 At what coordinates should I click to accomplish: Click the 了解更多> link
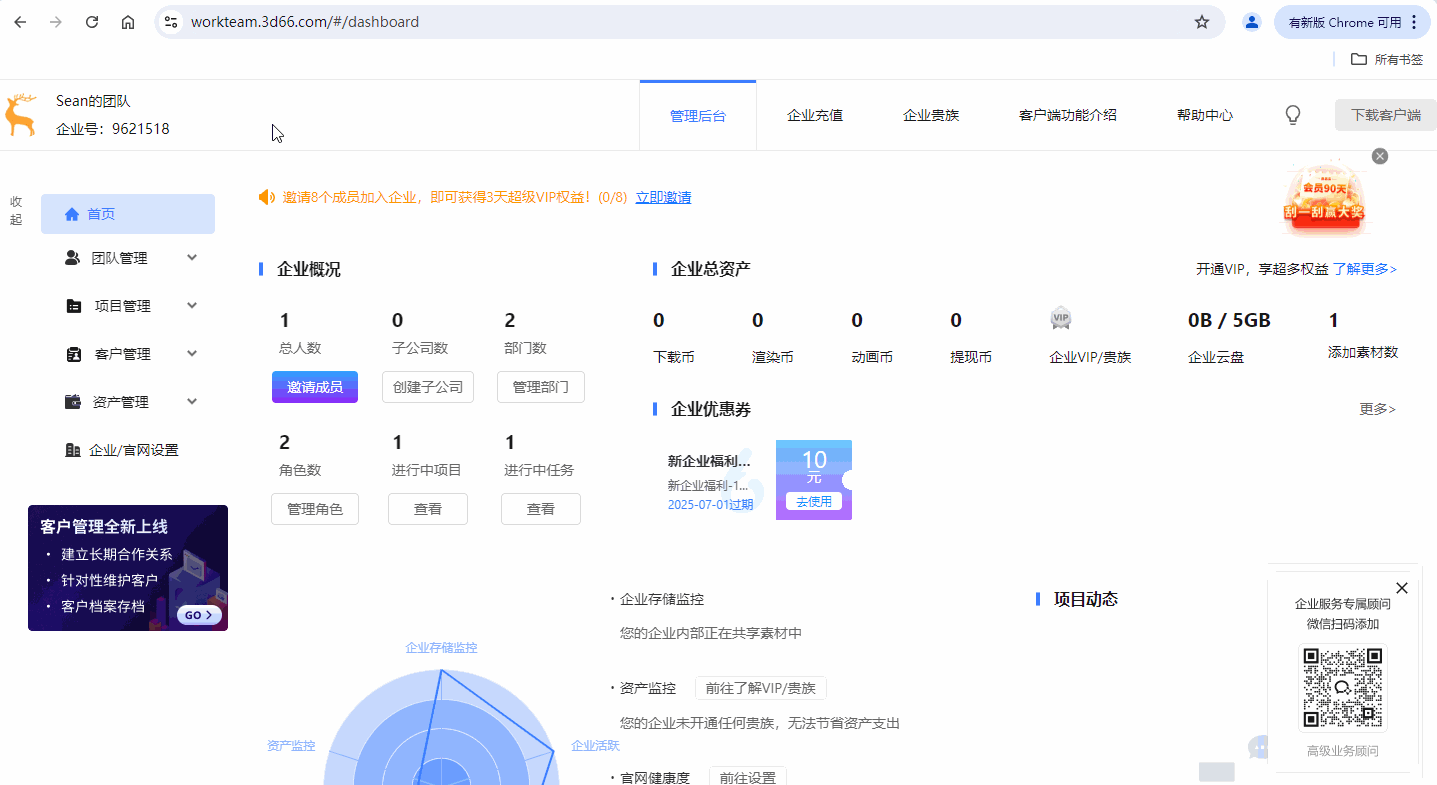1365,269
